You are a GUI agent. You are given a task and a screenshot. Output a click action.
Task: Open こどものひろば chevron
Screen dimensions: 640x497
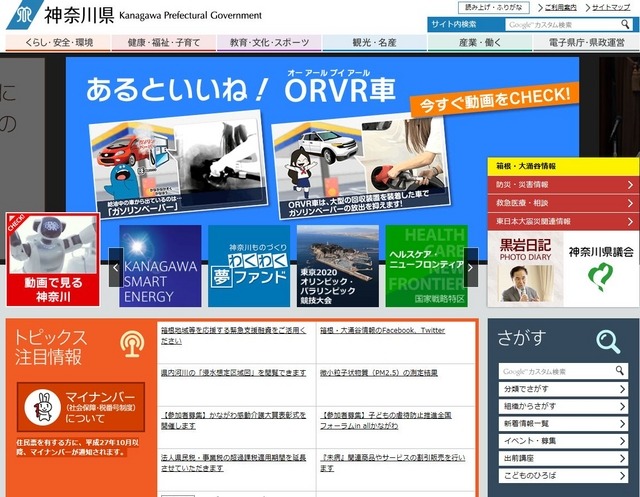(622, 476)
